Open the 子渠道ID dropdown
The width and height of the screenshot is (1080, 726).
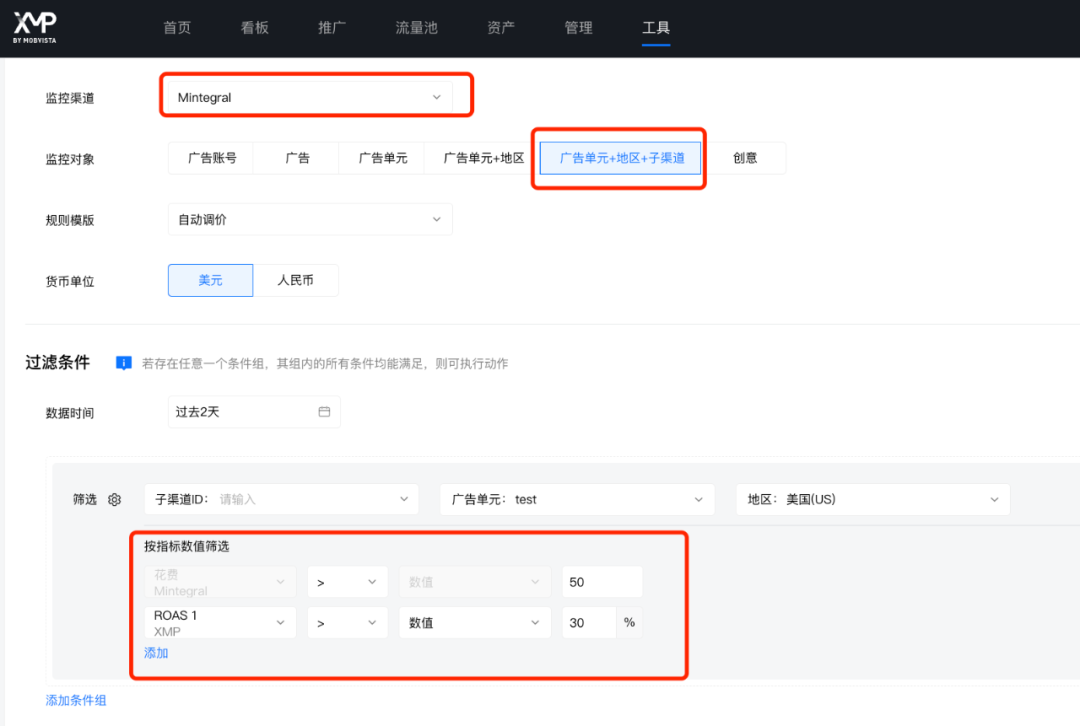pos(280,499)
